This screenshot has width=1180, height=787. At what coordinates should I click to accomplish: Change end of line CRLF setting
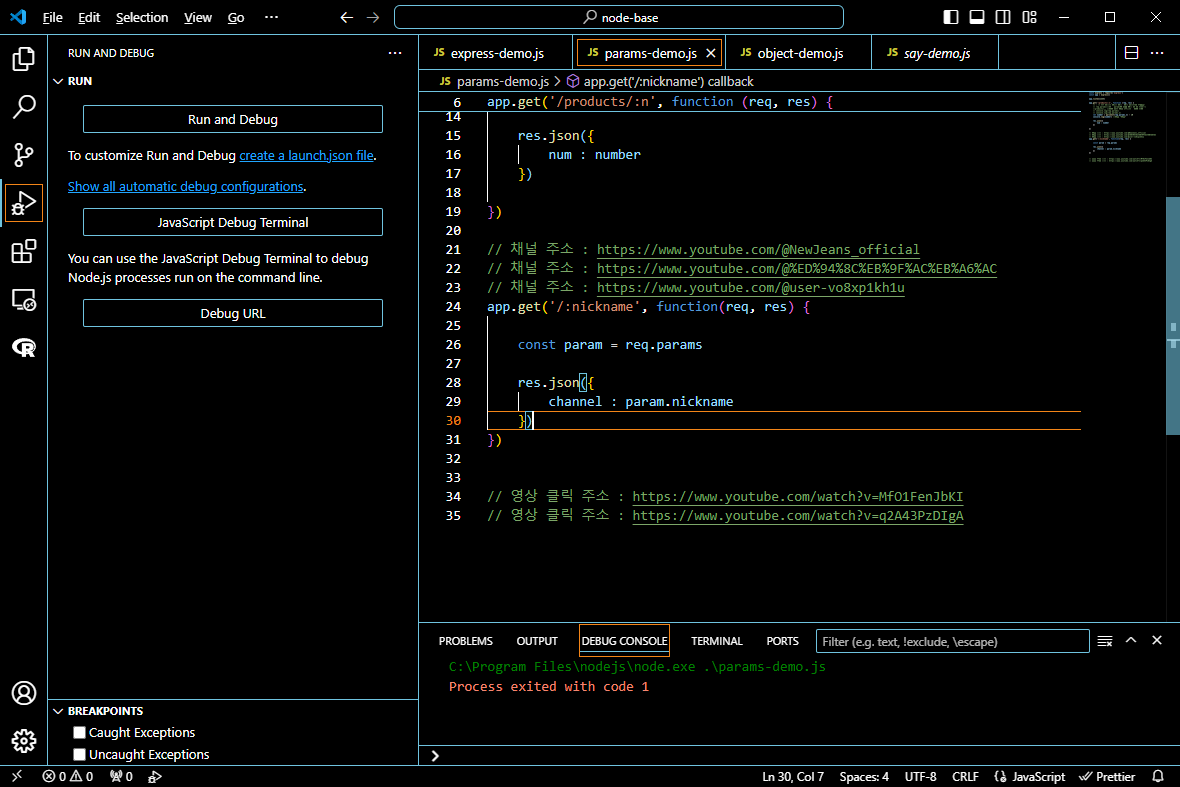tap(966, 776)
